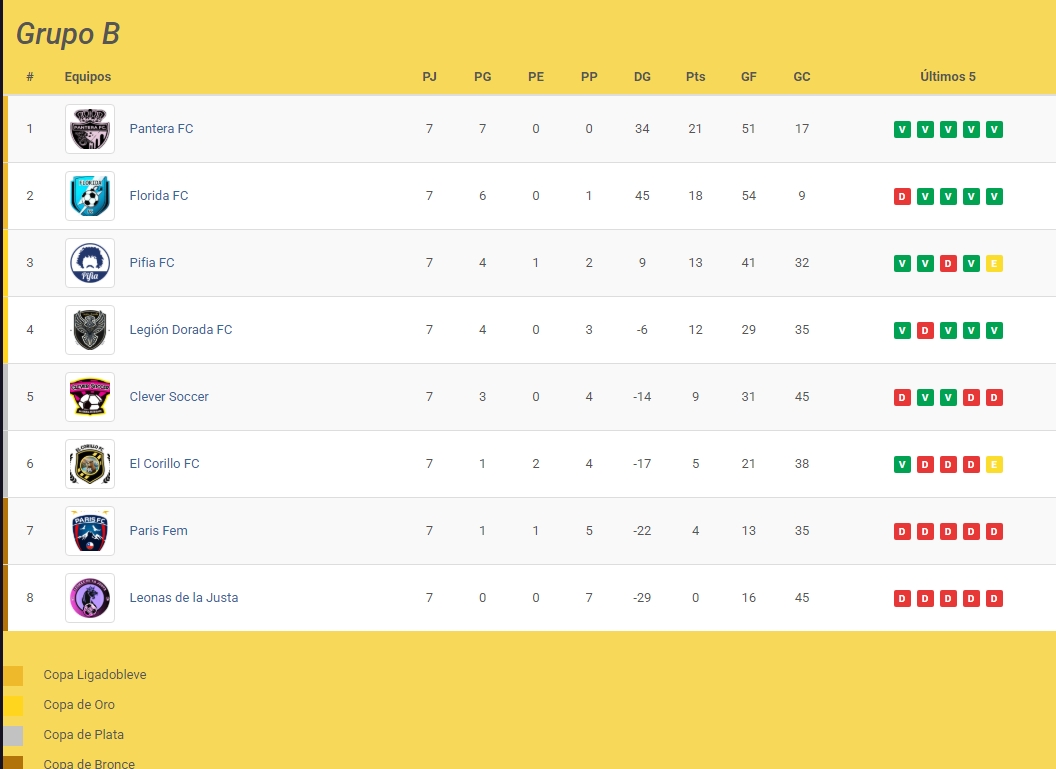Click the yellow E badge for Pifia FC
1056x769 pixels.
click(x=994, y=264)
